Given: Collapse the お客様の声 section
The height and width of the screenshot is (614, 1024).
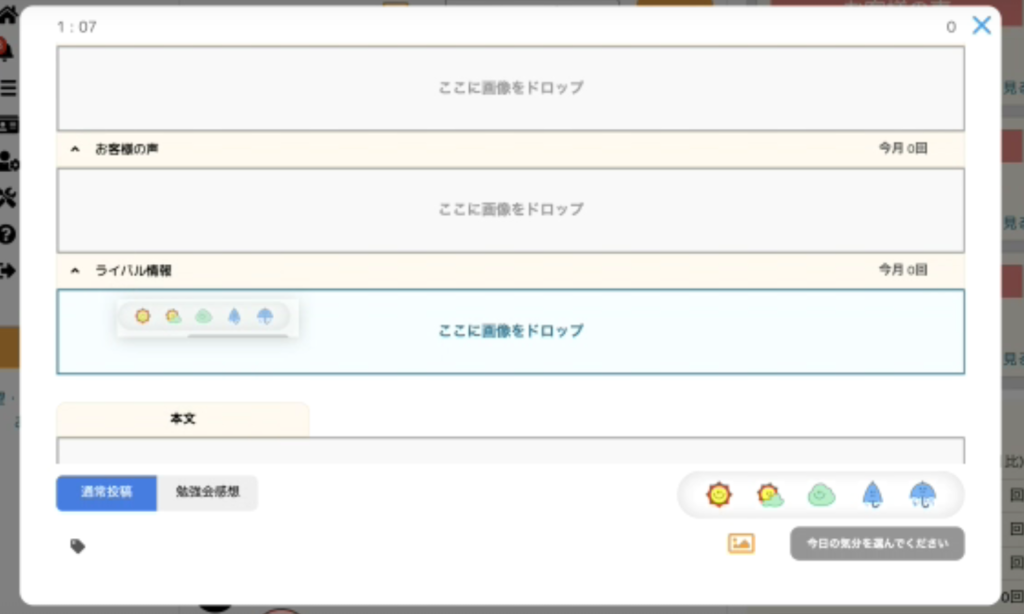Looking at the screenshot, I should [x=75, y=149].
